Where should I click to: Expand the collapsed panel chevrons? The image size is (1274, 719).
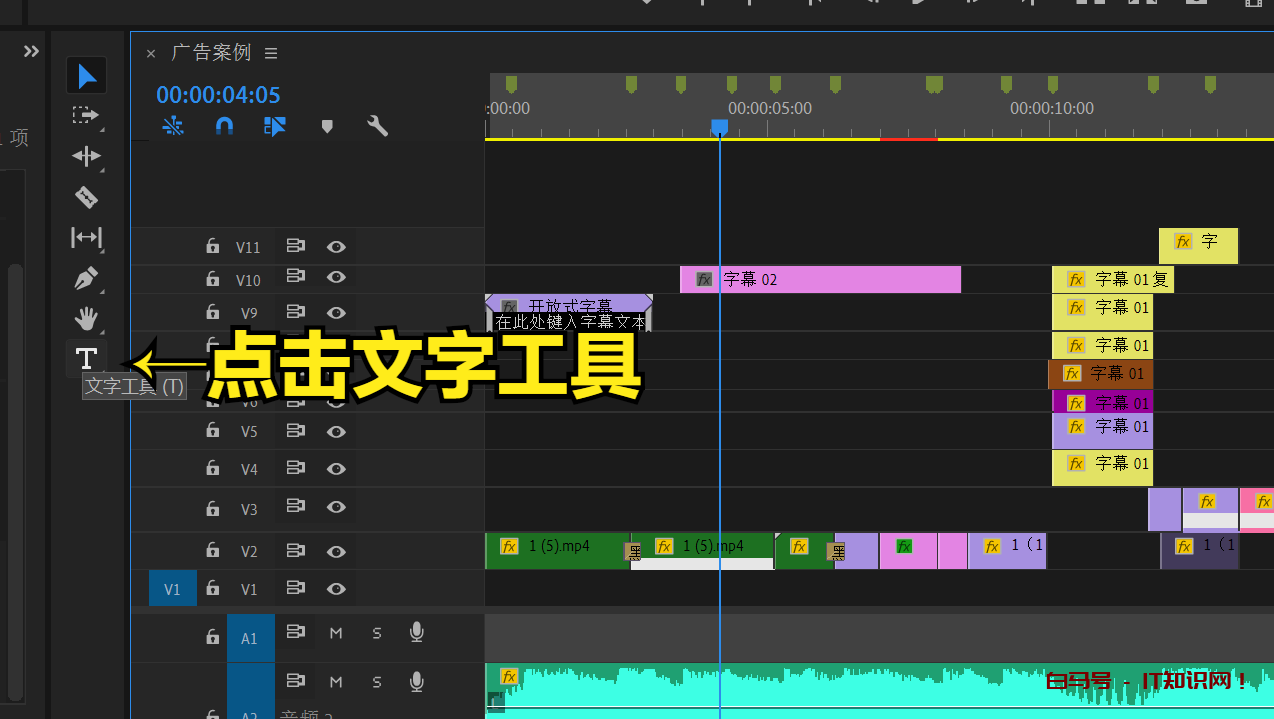(x=31, y=51)
